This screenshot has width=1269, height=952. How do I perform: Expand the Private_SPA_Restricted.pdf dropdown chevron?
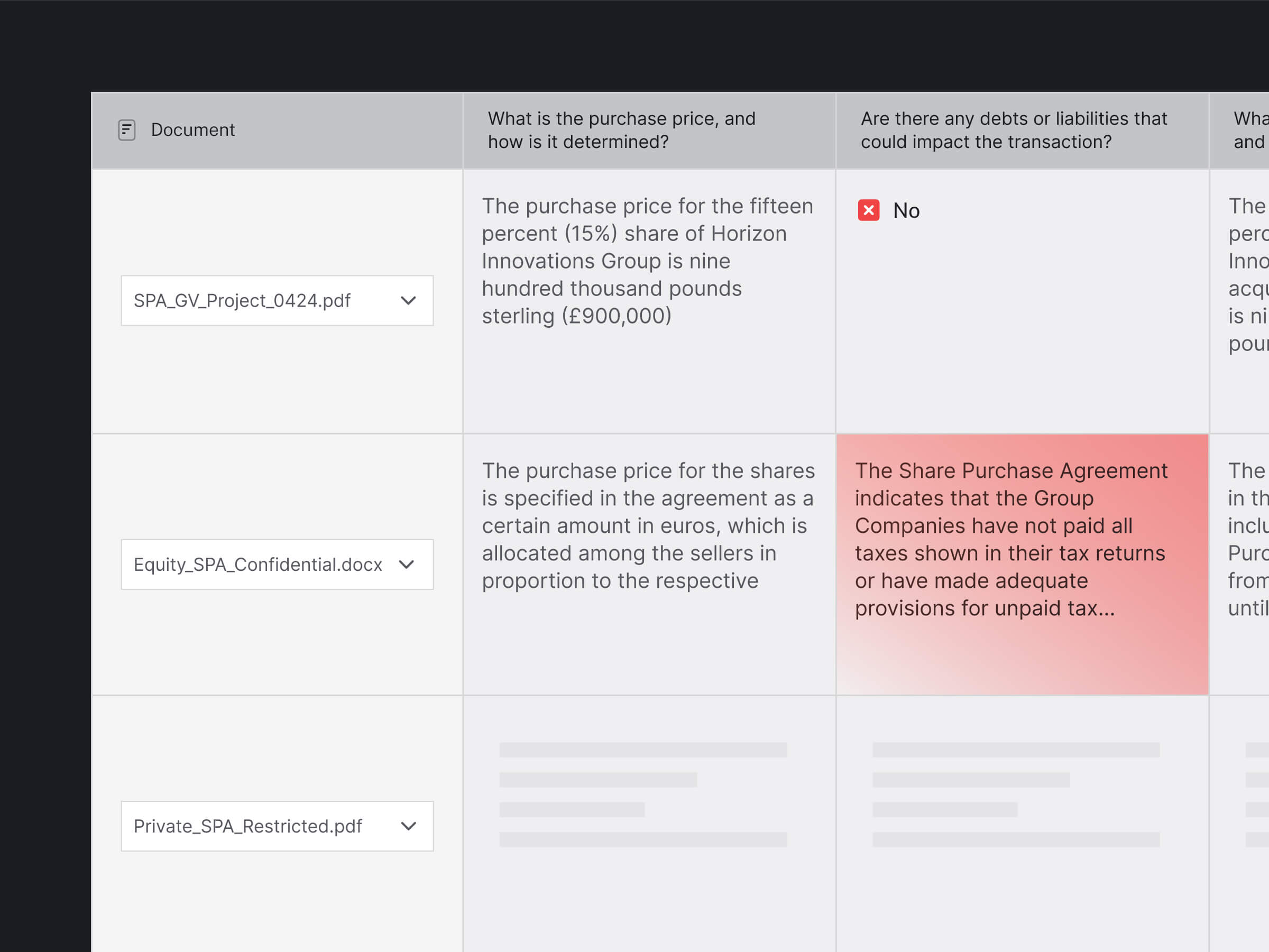pos(408,826)
